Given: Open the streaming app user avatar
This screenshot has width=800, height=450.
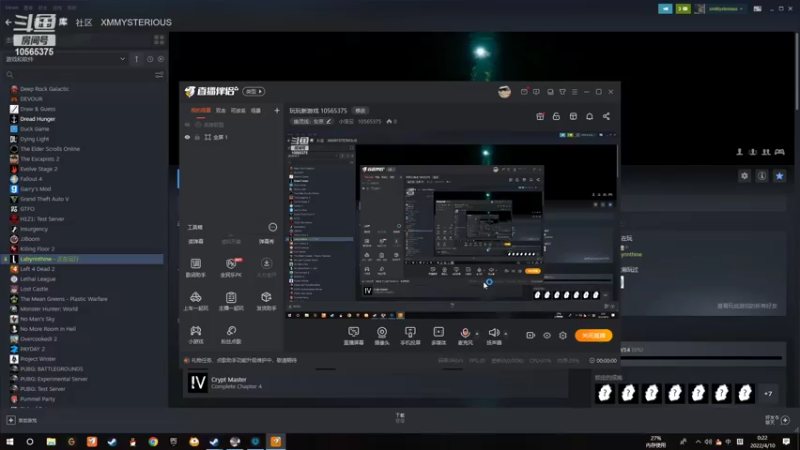Looking at the screenshot, I should [x=504, y=92].
